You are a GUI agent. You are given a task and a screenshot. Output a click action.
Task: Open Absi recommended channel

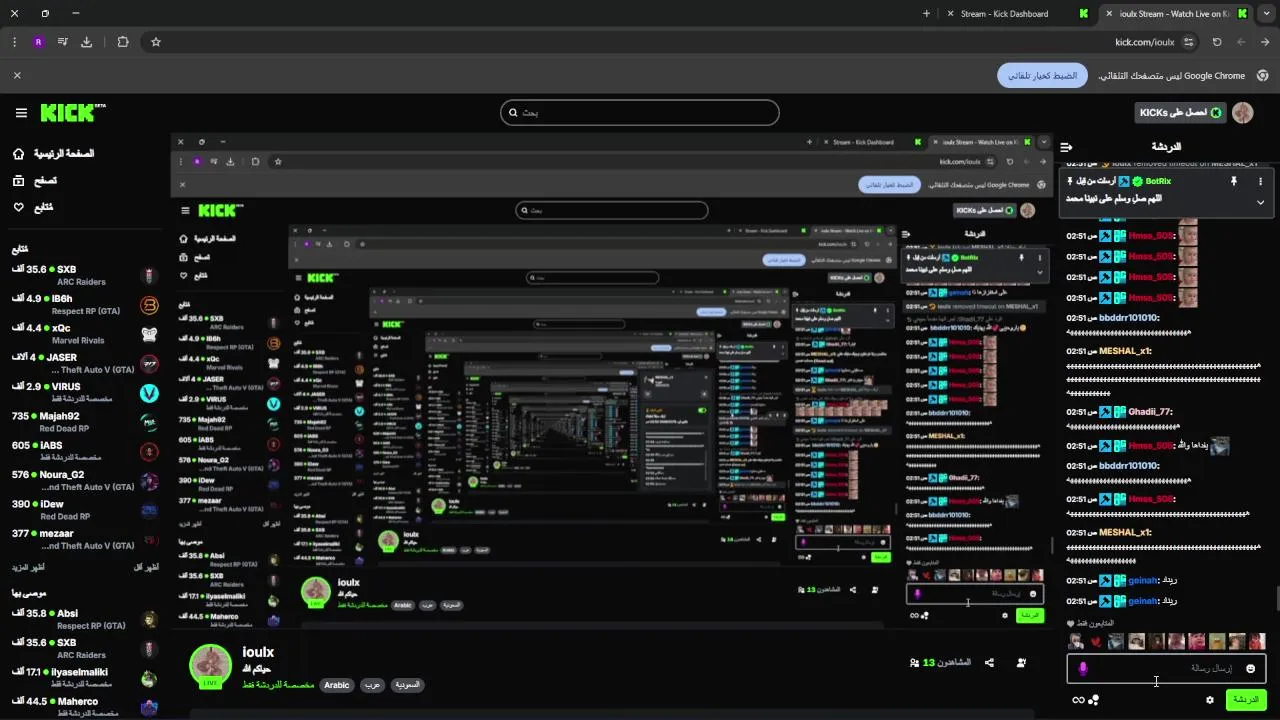click(85, 619)
